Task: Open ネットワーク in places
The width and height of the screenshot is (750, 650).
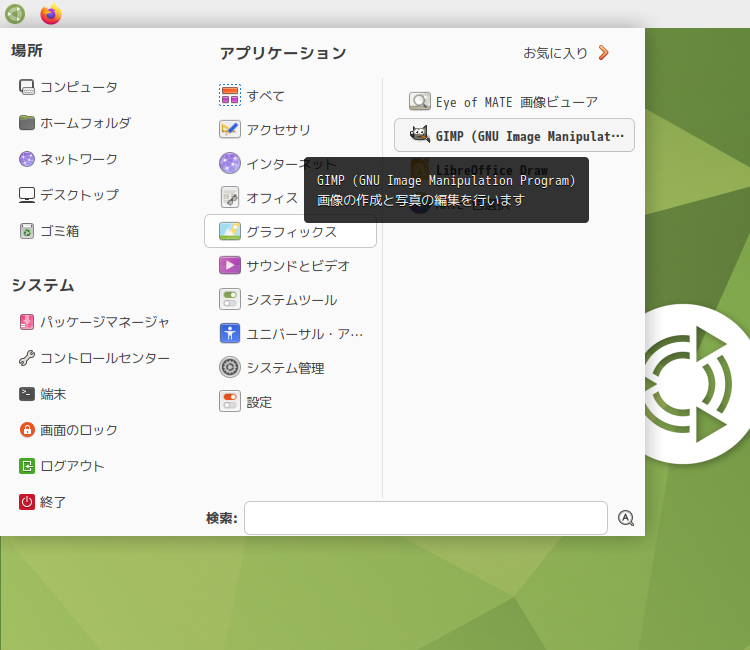Action: click(x=68, y=159)
